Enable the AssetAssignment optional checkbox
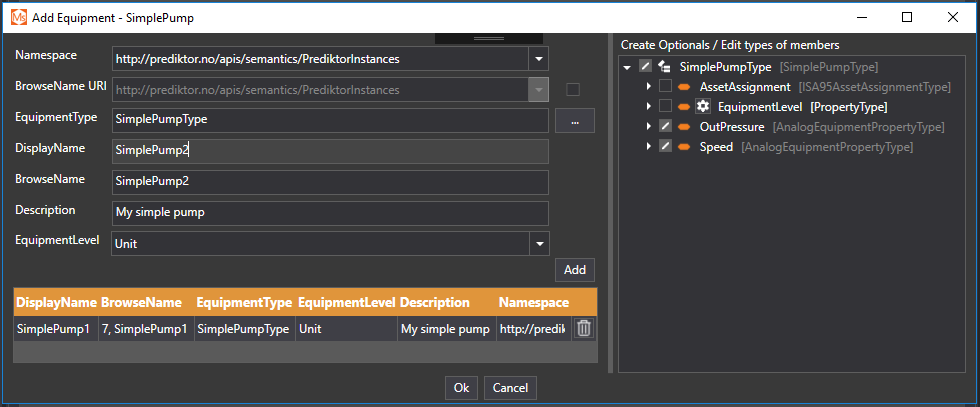Image resolution: width=980 pixels, height=407 pixels. click(665, 87)
